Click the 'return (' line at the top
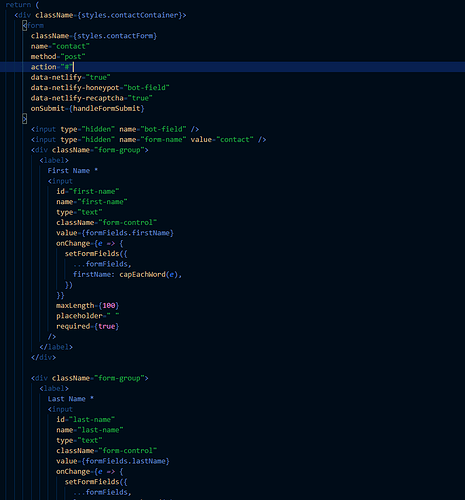The width and height of the screenshot is (465, 500). tap(22, 5)
